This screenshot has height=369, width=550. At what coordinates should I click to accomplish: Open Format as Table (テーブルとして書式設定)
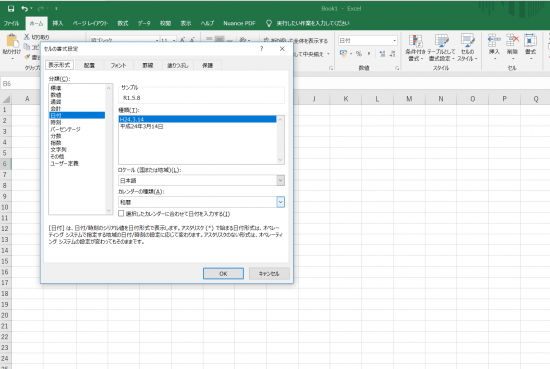[x=441, y=47]
